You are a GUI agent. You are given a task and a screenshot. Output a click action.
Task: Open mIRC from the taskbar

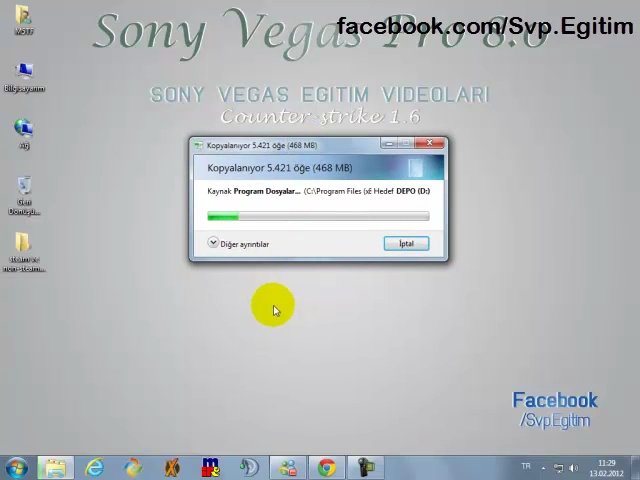pos(211,468)
